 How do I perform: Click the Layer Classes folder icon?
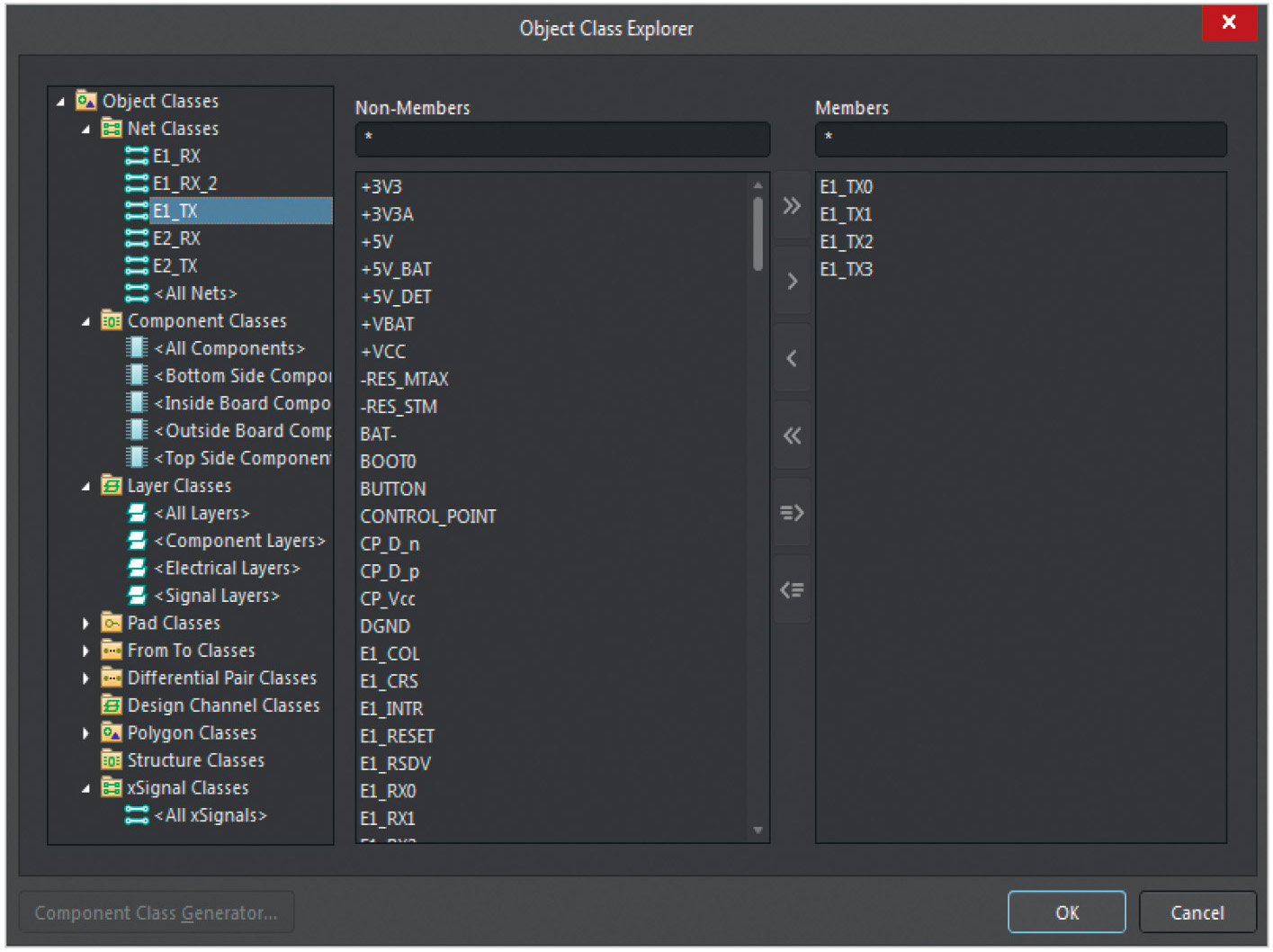tap(112, 486)
